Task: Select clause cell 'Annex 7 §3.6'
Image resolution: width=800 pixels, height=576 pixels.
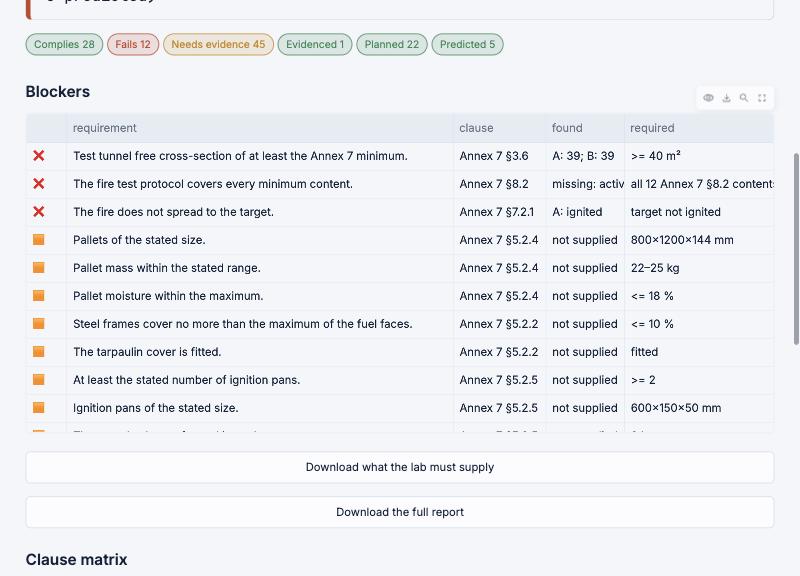Action: [499, 156]
